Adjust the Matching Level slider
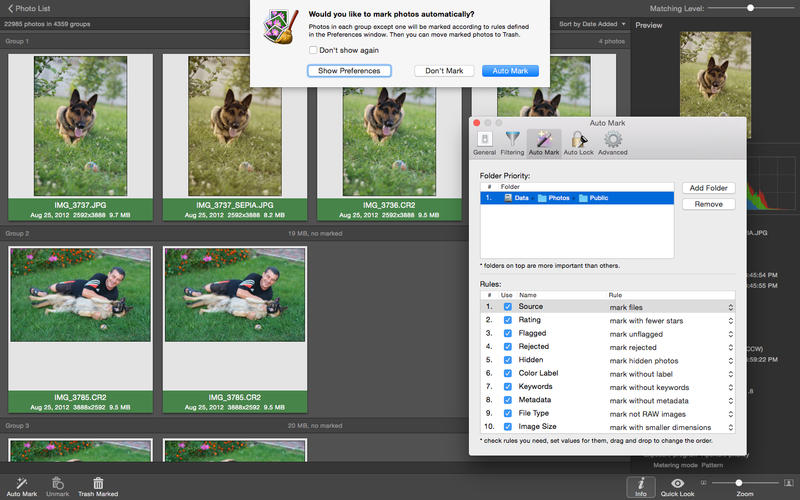800x500 pixels. pyautogui.click(x=750, y=8)
